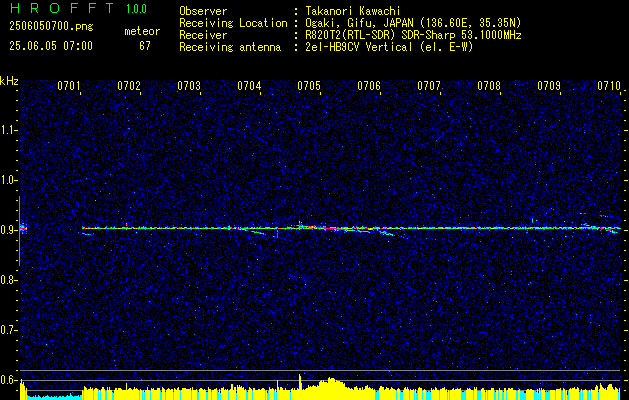Click the version number 1.0.0
629x400 pixels.
(136, 9)
